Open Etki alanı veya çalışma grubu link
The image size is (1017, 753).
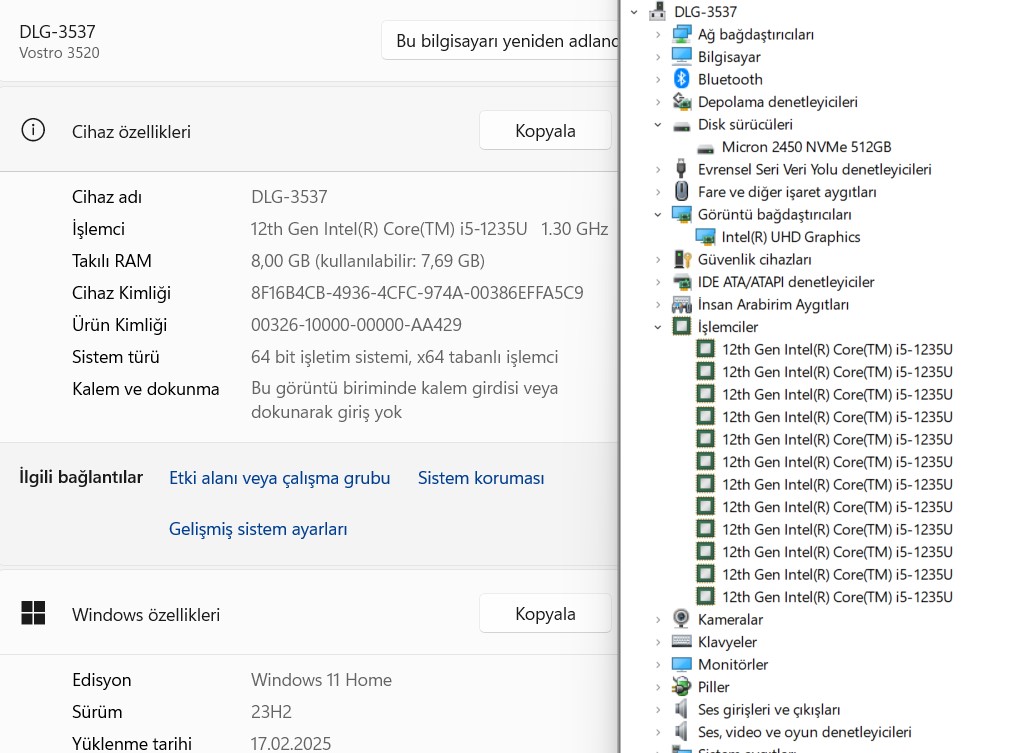coord(280,478)
